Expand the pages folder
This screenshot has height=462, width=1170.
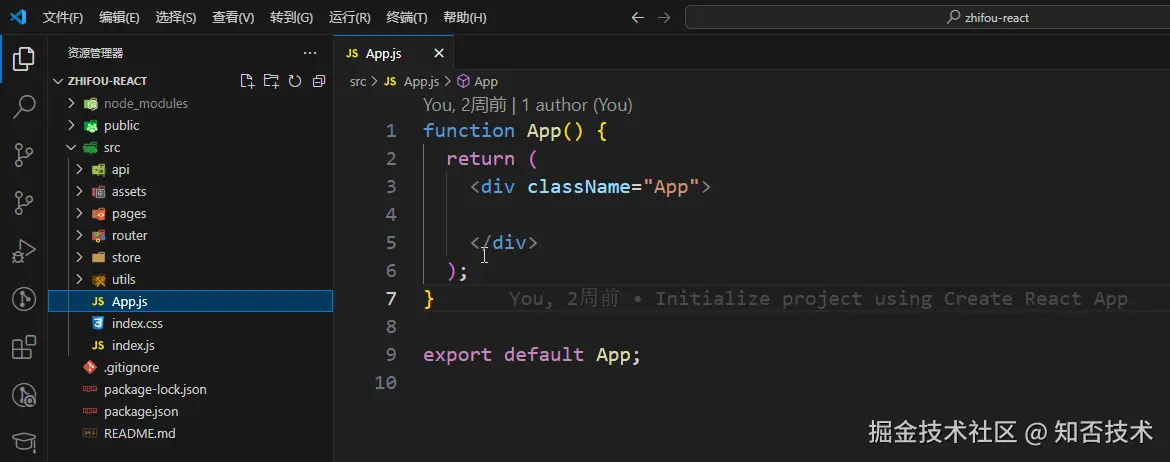[x=80, y=213]
